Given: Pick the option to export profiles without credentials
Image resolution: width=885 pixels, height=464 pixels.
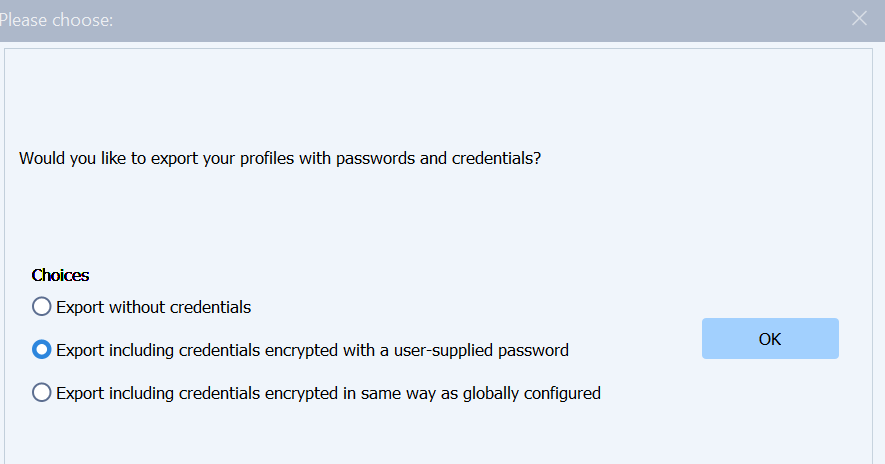Looking at the screenshot, I should click(42, 307).
